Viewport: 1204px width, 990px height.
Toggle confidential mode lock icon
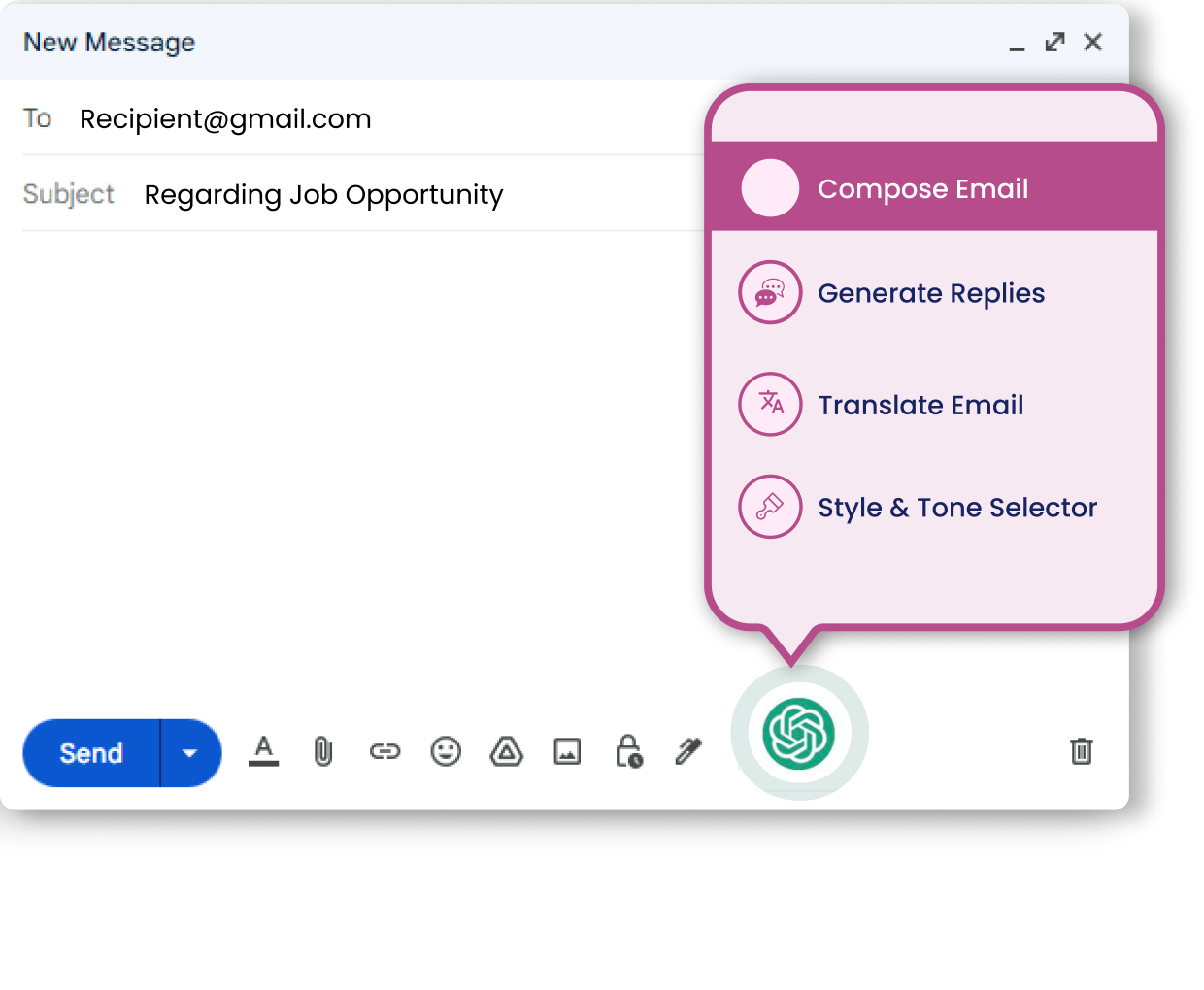628,751
